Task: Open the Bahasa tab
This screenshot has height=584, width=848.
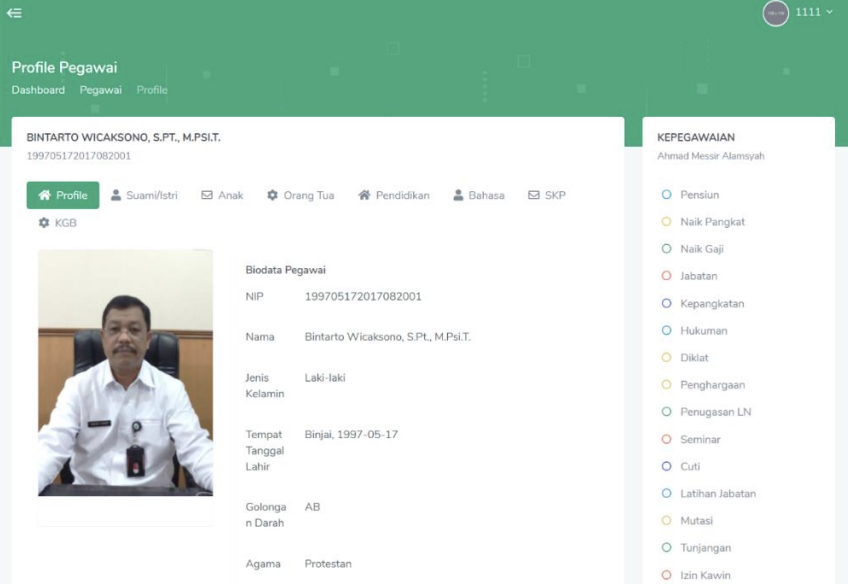Action: (x=479, y=195)
